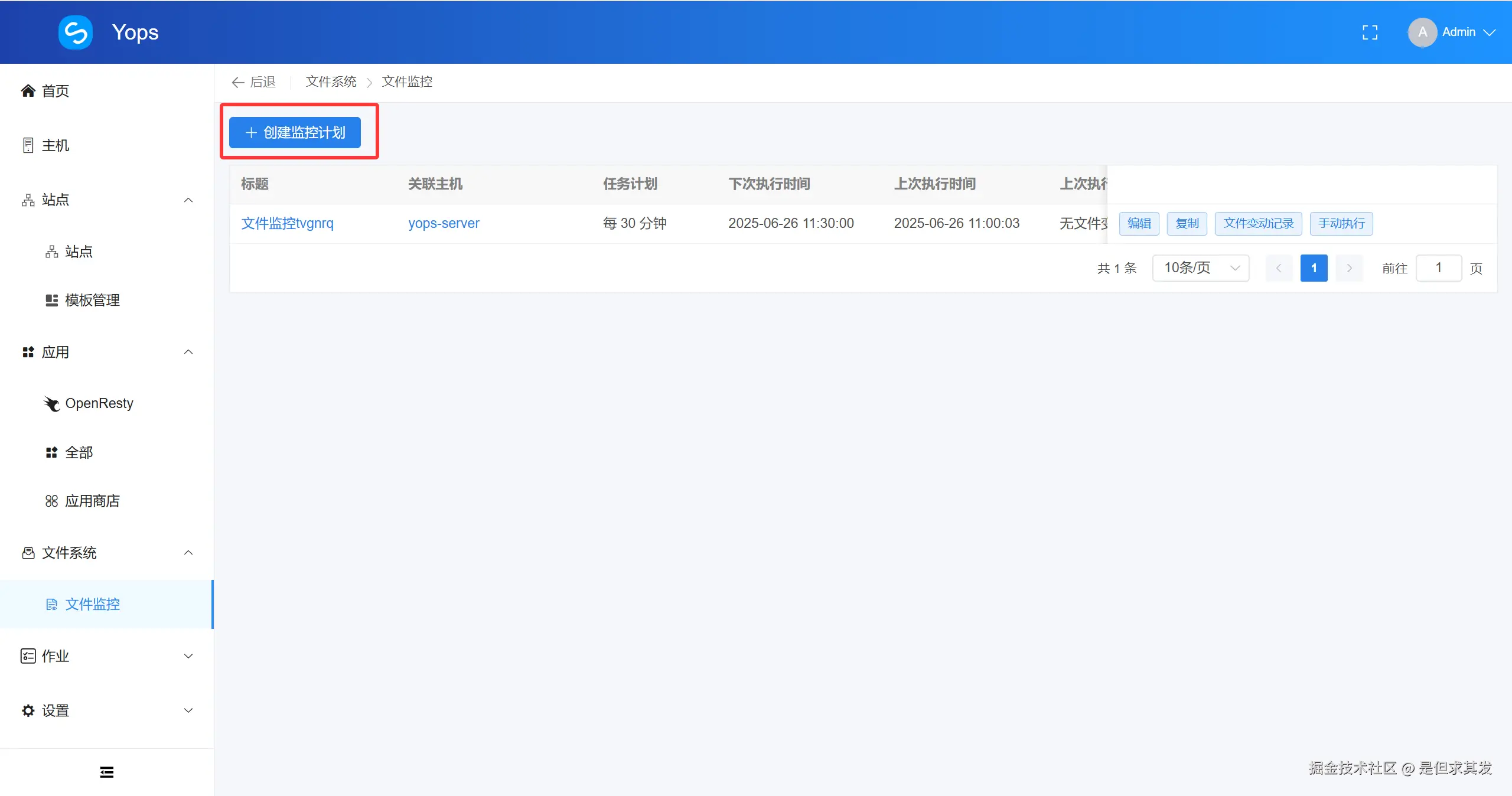The height and width of the screenshot is (796, 1512).
Task: Click the OpenResty application icon
Action: (51, 403)
